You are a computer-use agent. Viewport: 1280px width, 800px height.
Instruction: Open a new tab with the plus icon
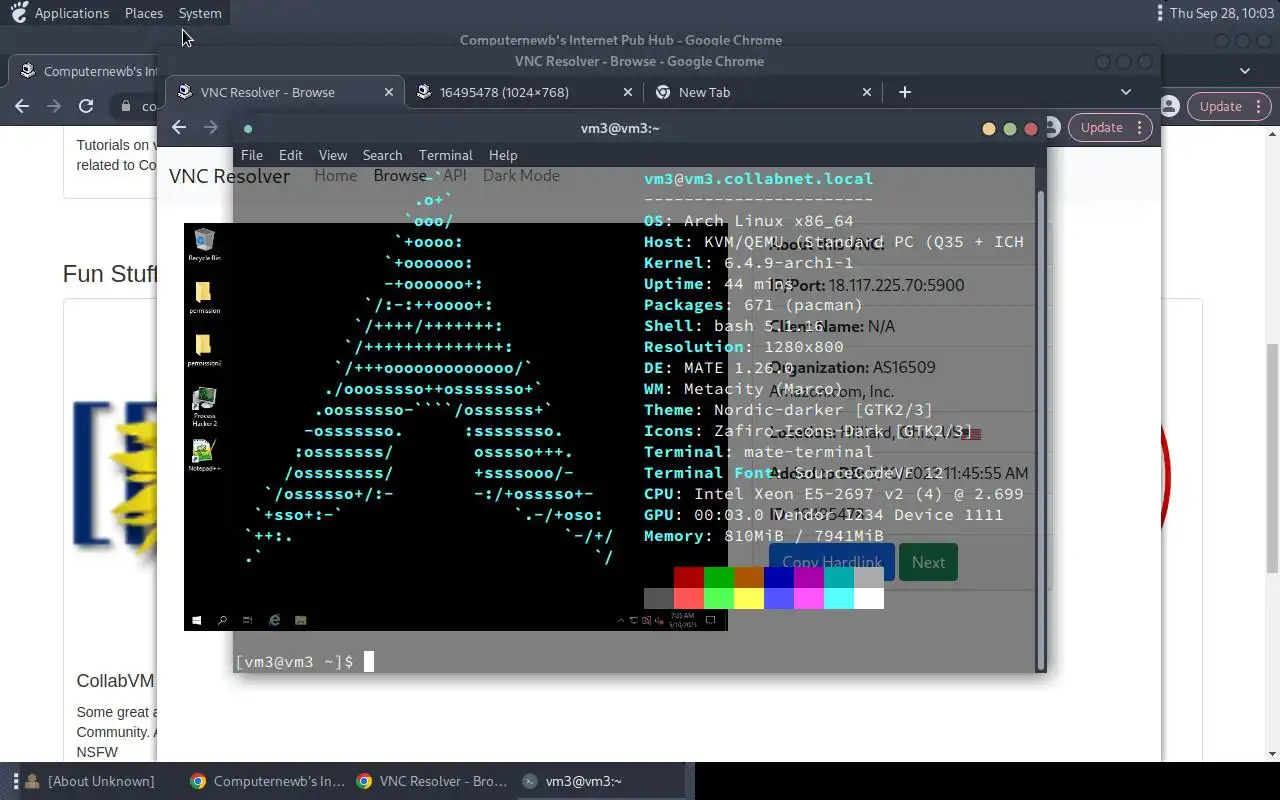tap(905, 92)
